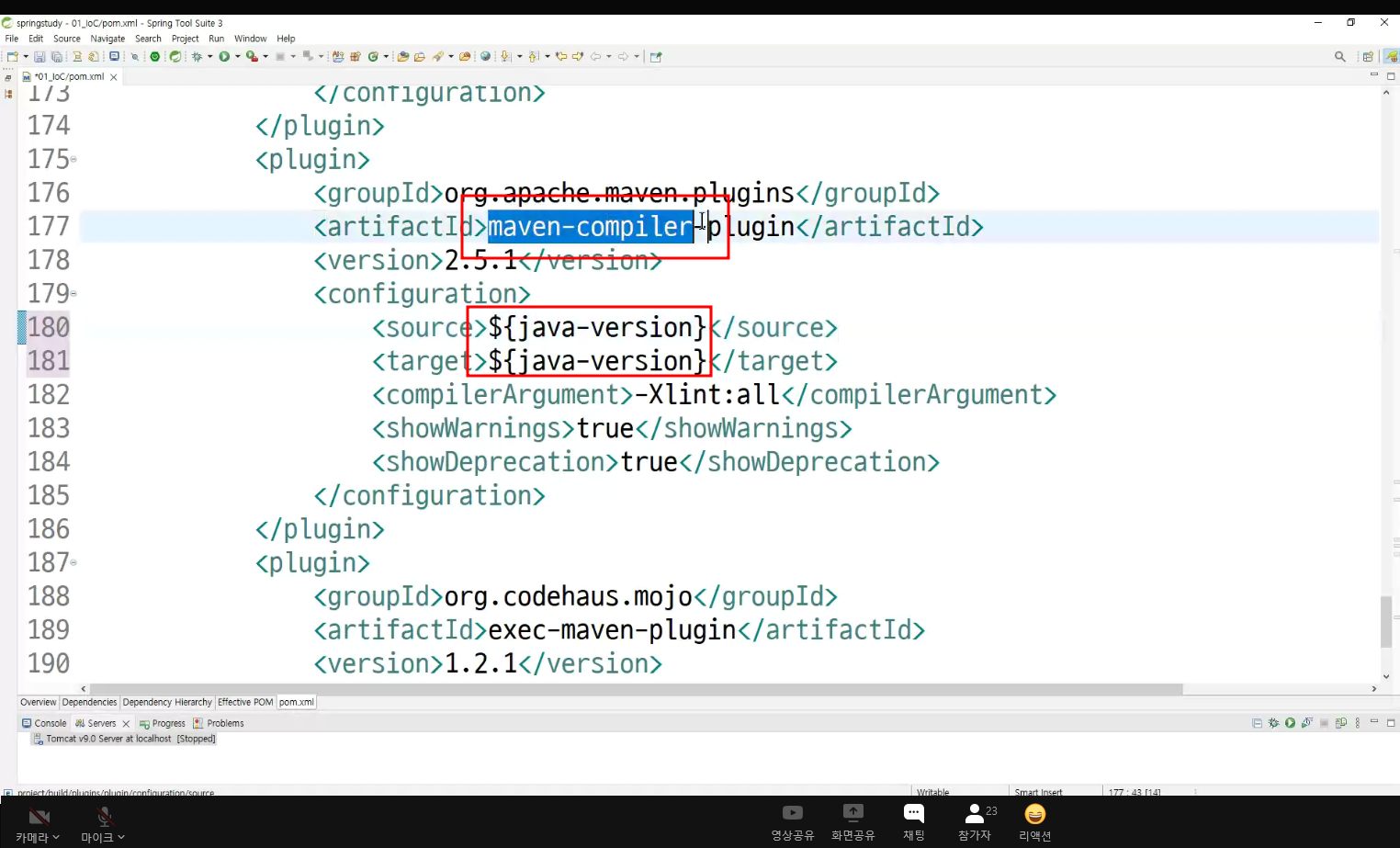Image resolution: width=1400 pixels, height=848 pixels.
Task: Click the New file toolbar icon
Action: [11, 56]
